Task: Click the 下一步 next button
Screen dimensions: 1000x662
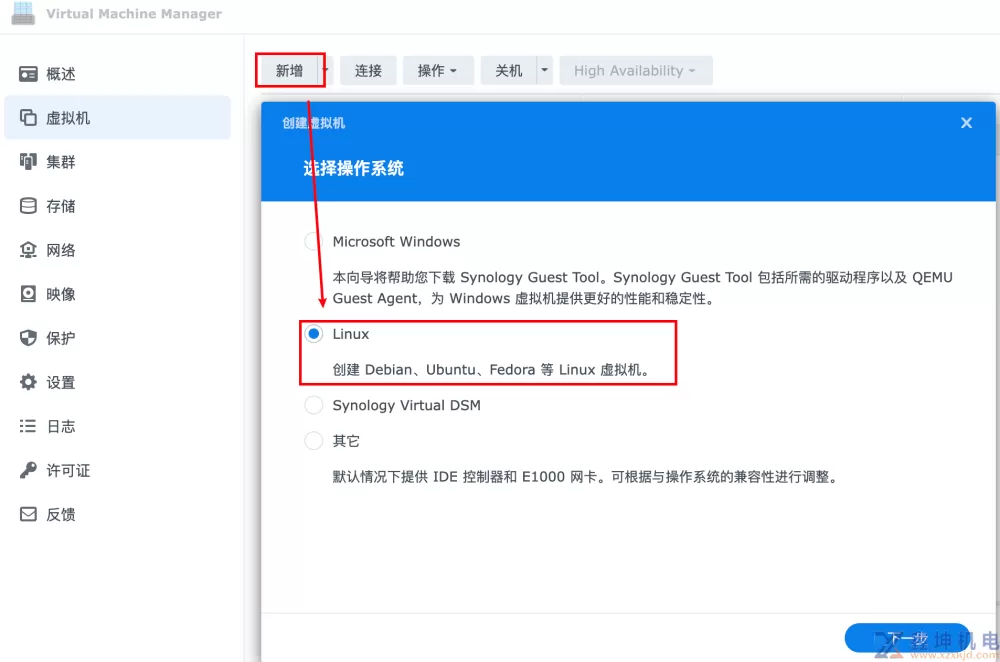Action: tap(907, 638)
